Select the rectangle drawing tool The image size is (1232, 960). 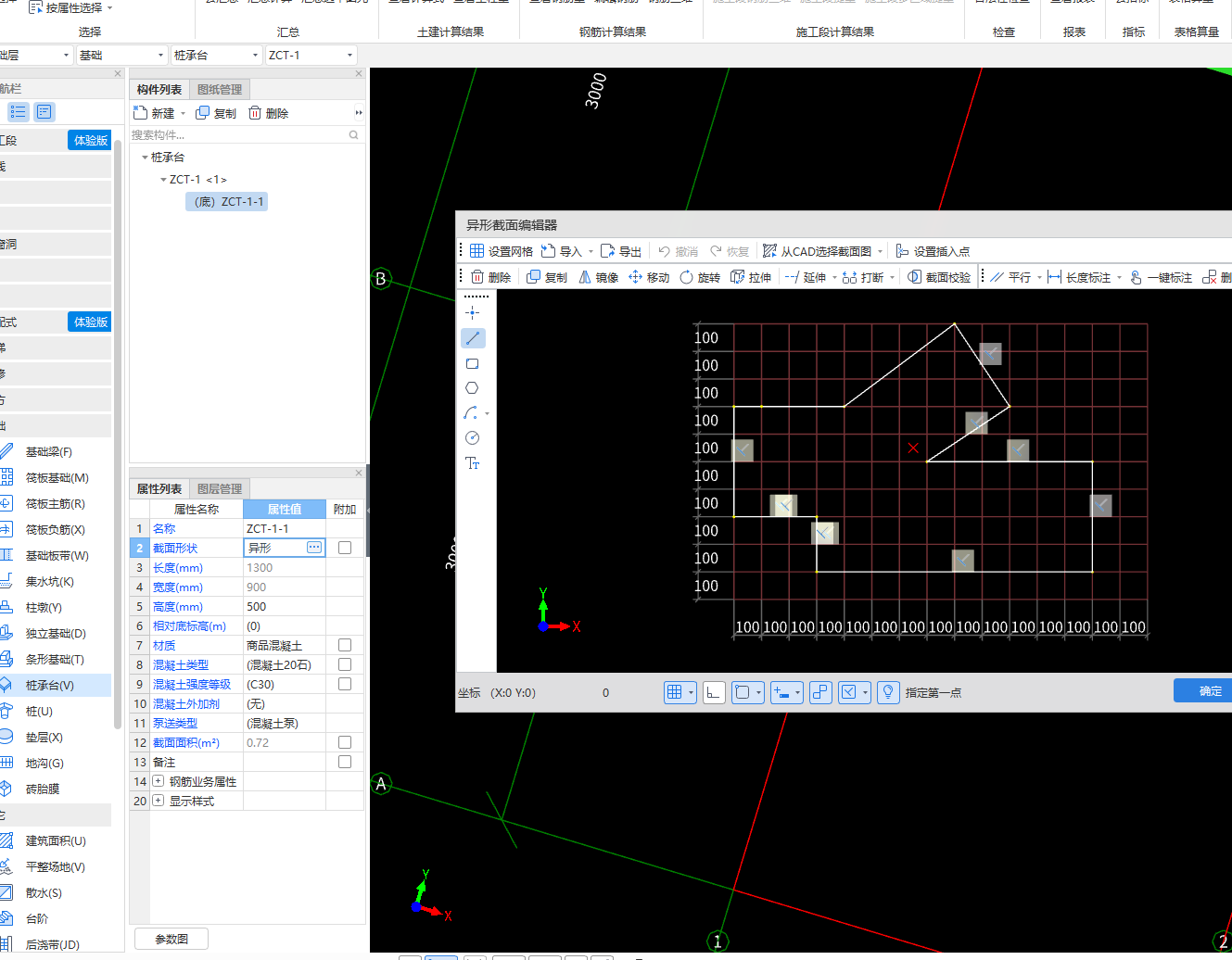473,363
